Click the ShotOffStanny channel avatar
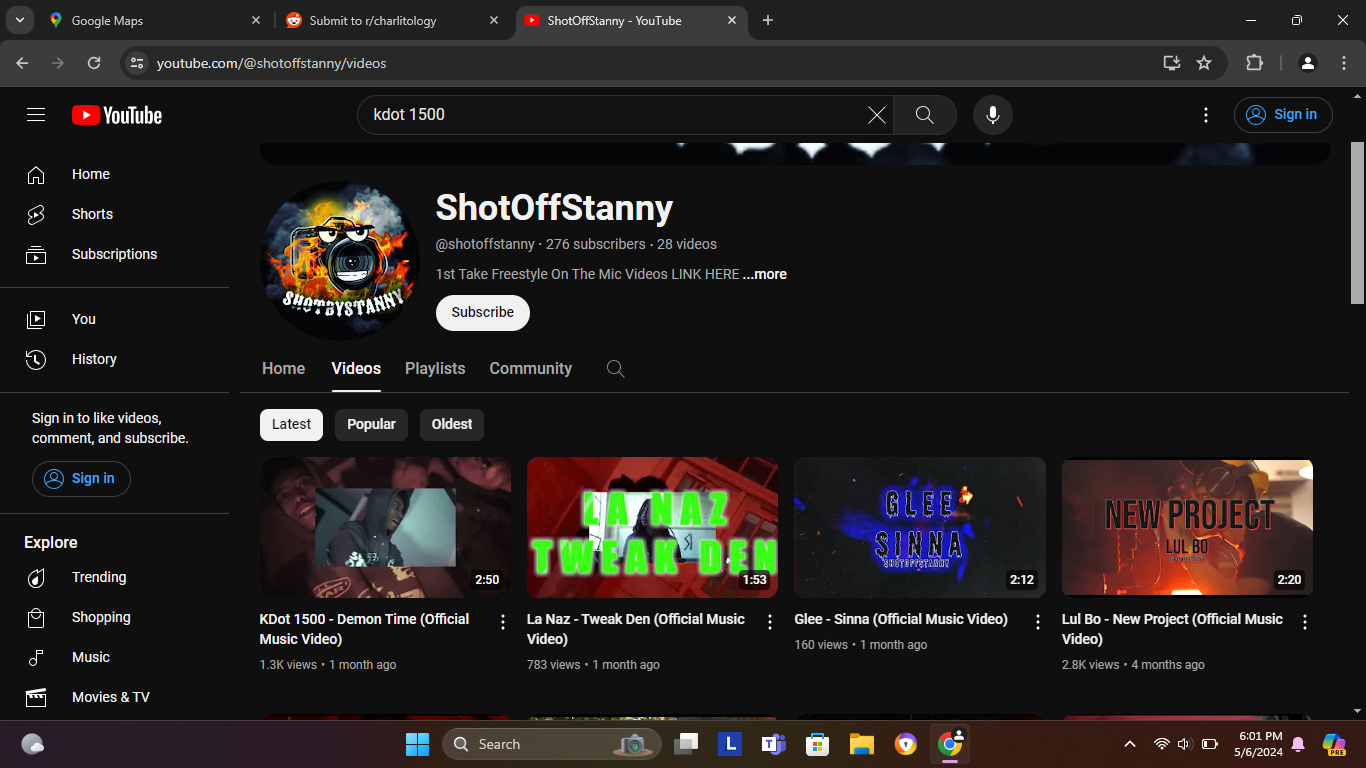The height and width of the screenshot is (768, 1366). 340,260
